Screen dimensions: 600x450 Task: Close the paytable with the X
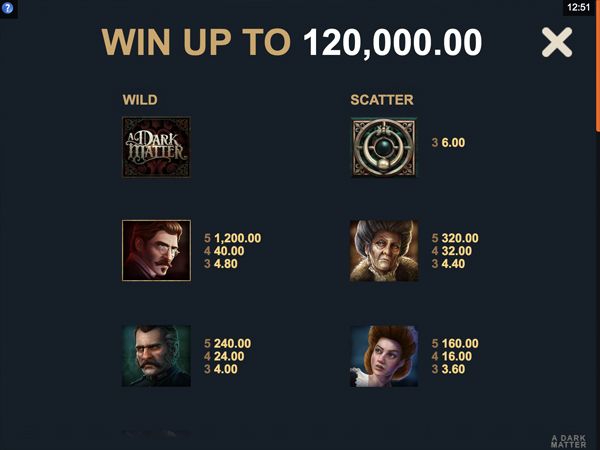(557, 42)
